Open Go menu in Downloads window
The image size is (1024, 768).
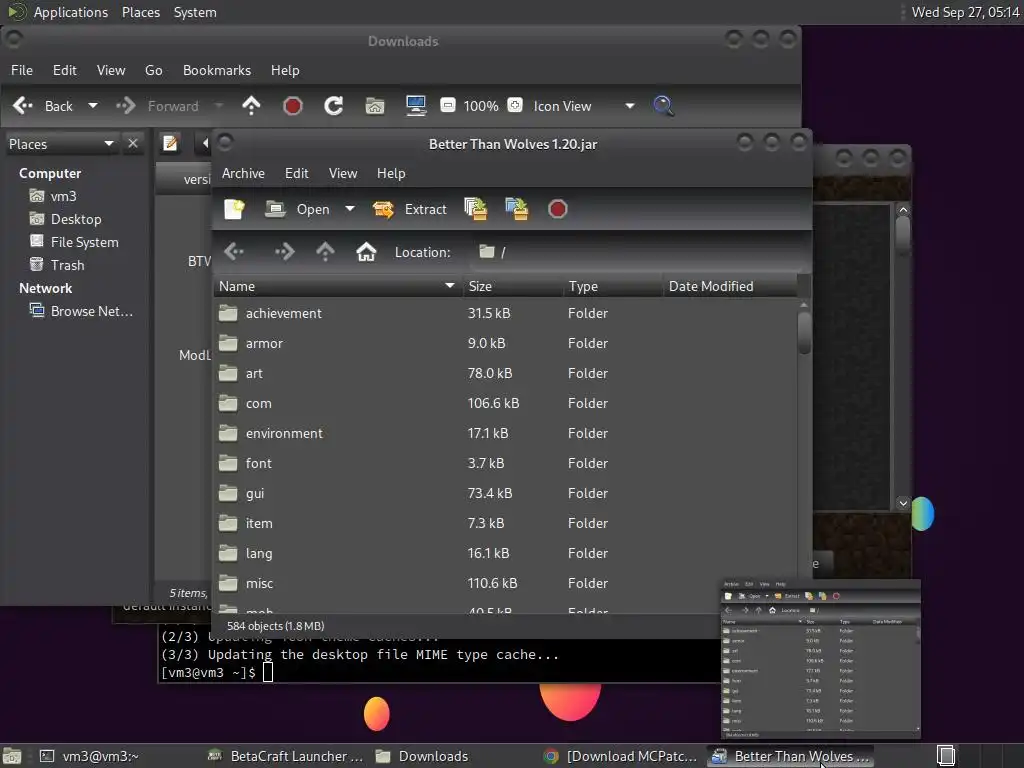[x=153, y=70]
